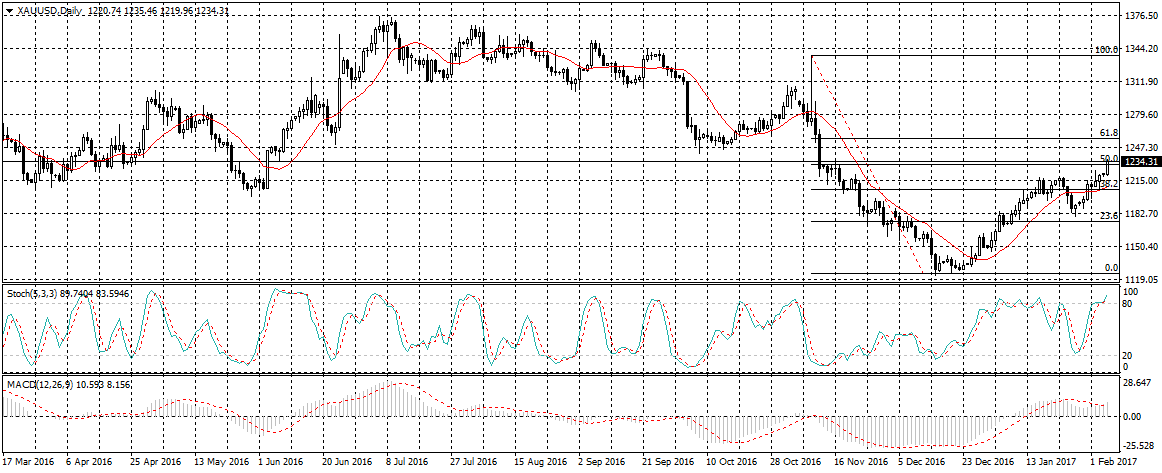
Task: Click the 1150.40 price on the scale
Action: [x=1140, y=247]
